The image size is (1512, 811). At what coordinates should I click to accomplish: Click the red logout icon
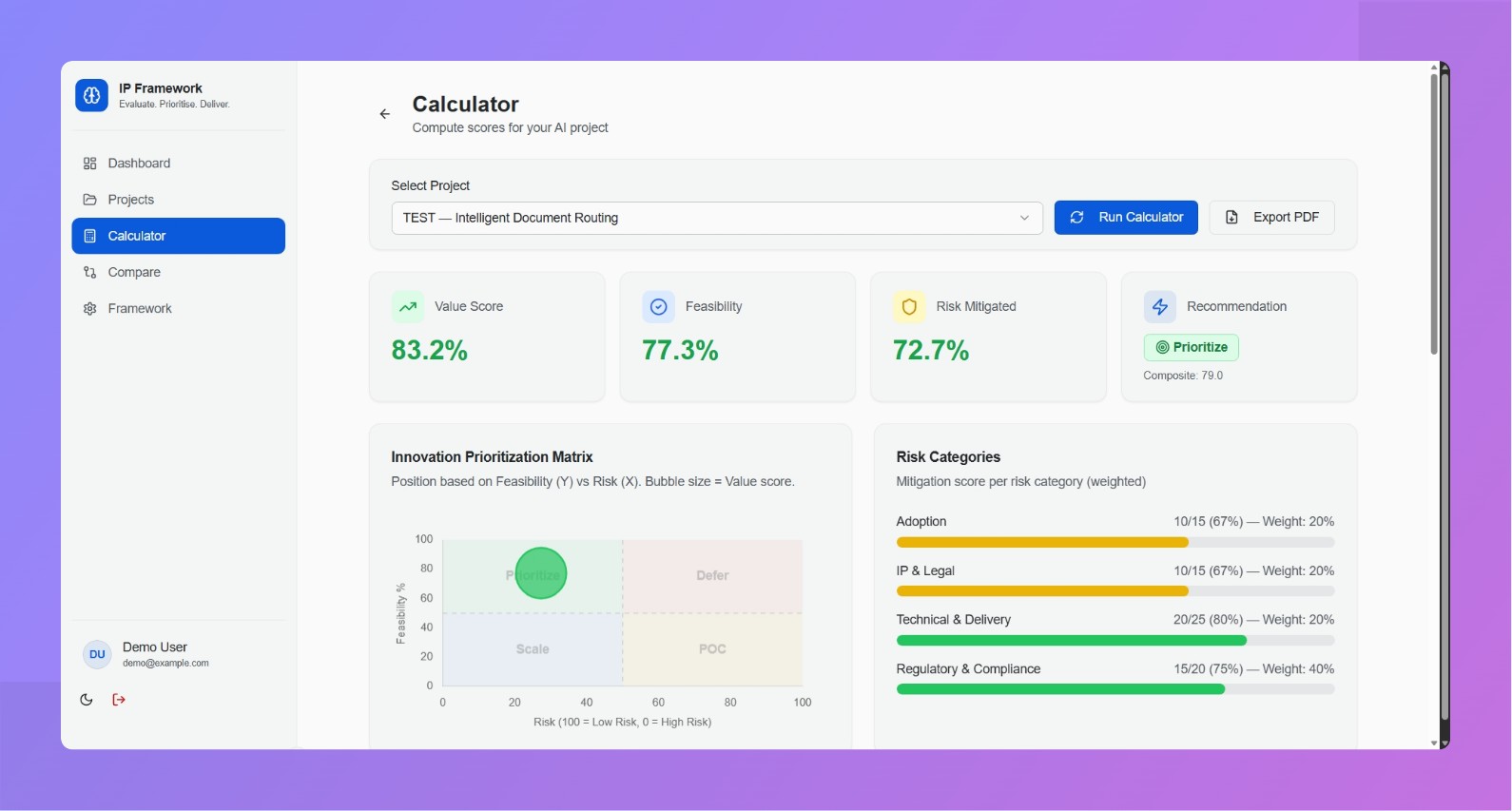pos(119,700)
